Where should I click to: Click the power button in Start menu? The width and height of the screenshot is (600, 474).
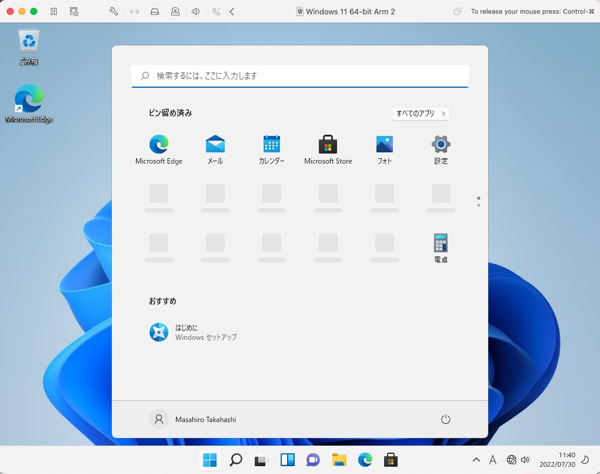(x=445, y=419)
